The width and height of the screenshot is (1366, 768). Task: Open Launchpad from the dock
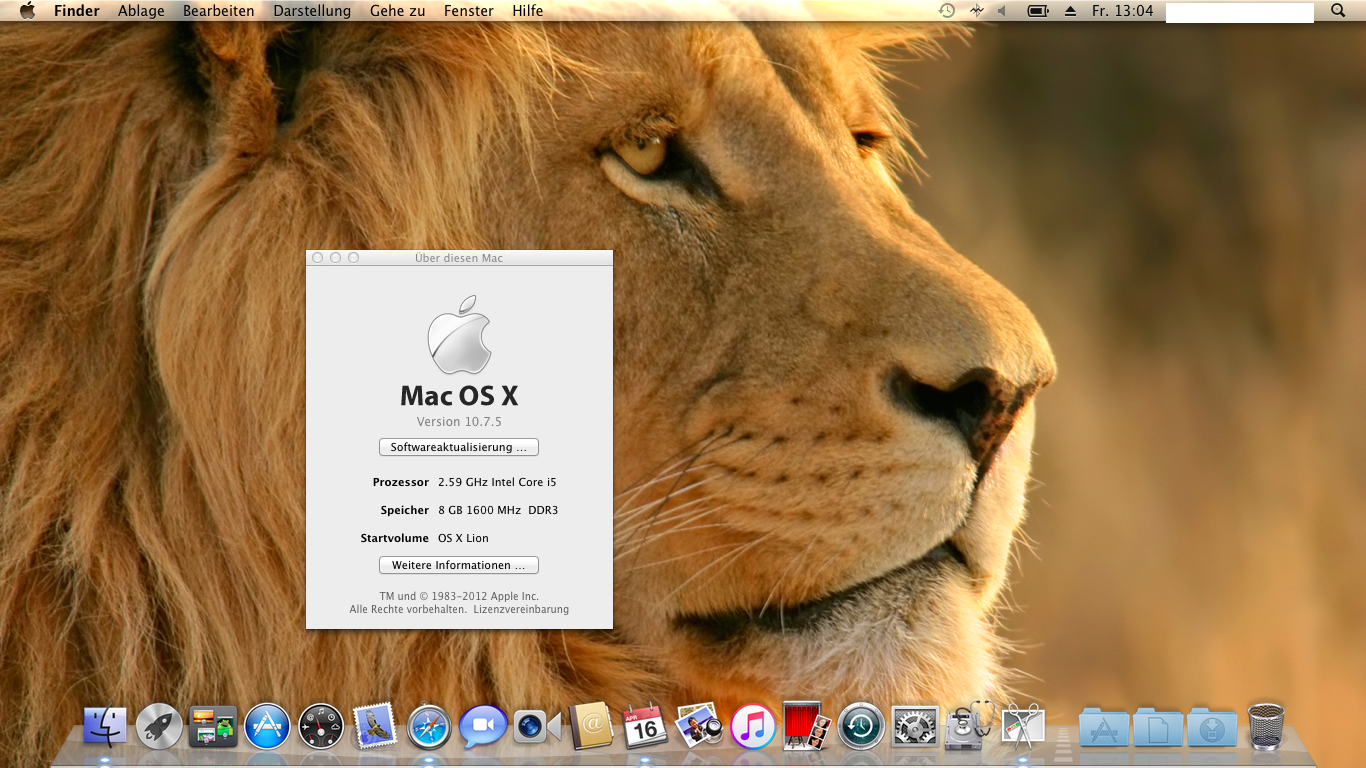coord(159,727)
